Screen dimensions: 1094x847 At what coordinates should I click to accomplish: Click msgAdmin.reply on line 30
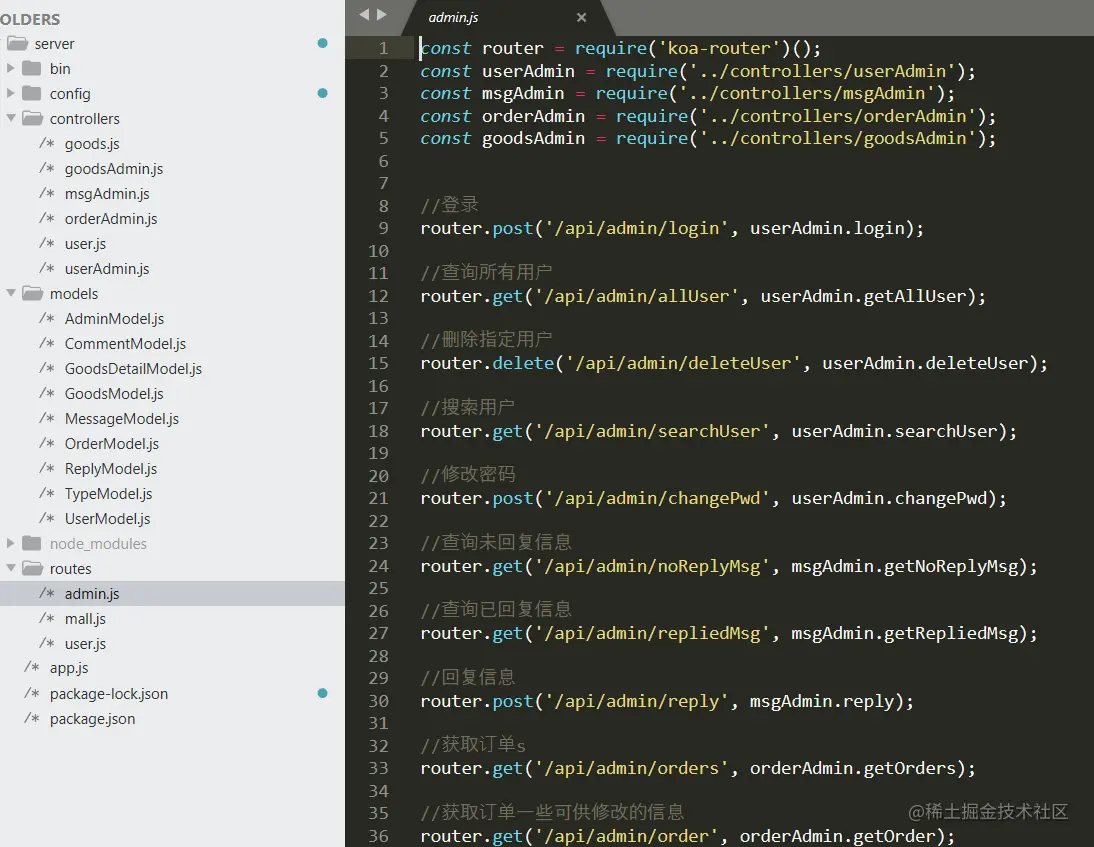click(822, 701)
